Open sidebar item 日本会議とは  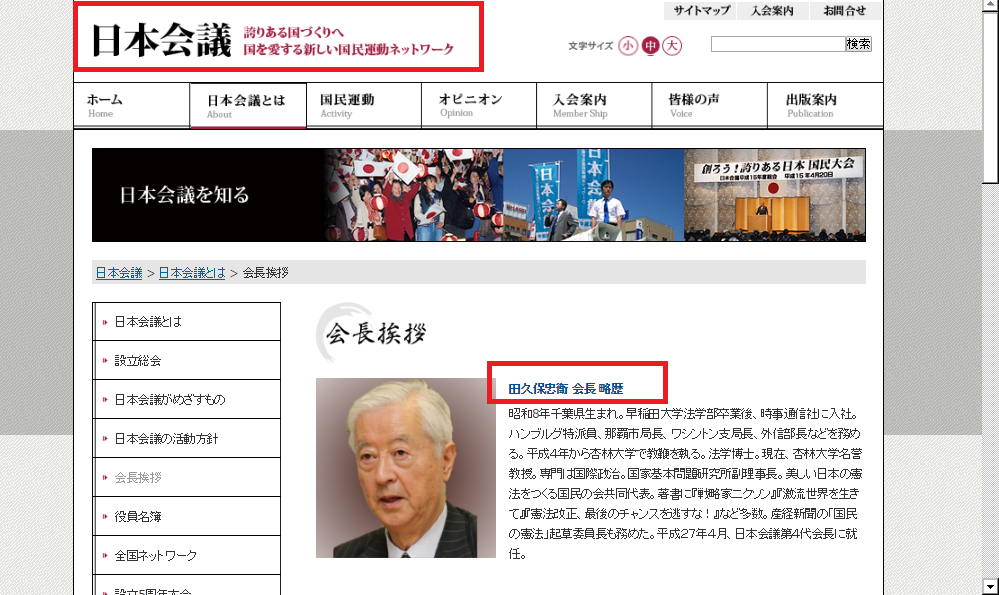pos(186,322)
